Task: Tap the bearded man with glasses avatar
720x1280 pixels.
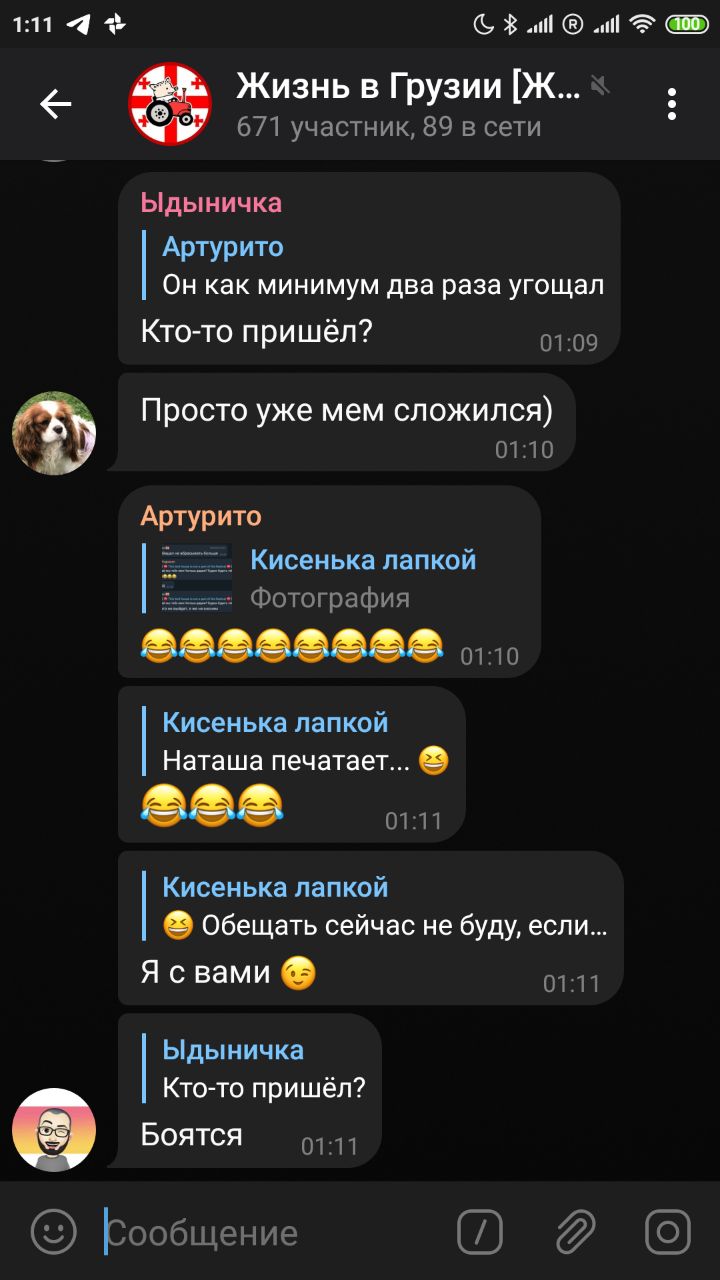Action: [54, 1130]
